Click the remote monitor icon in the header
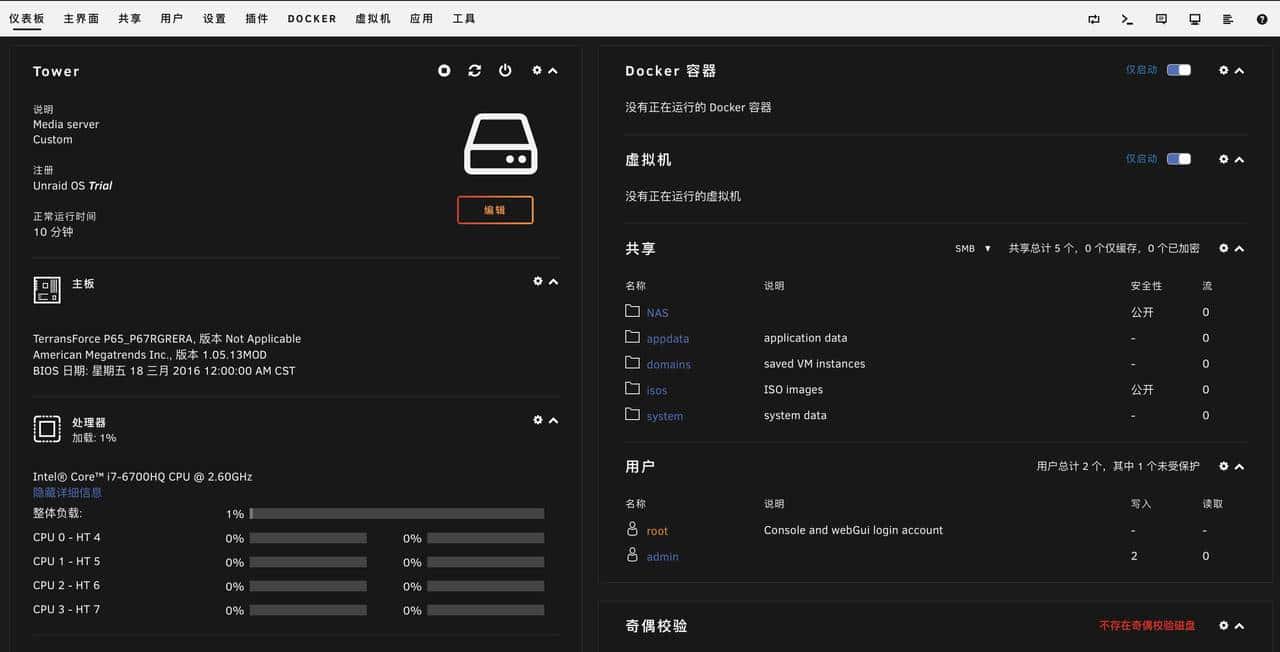This screenshot has width=1280, height=652. (x=1194, y=18)
